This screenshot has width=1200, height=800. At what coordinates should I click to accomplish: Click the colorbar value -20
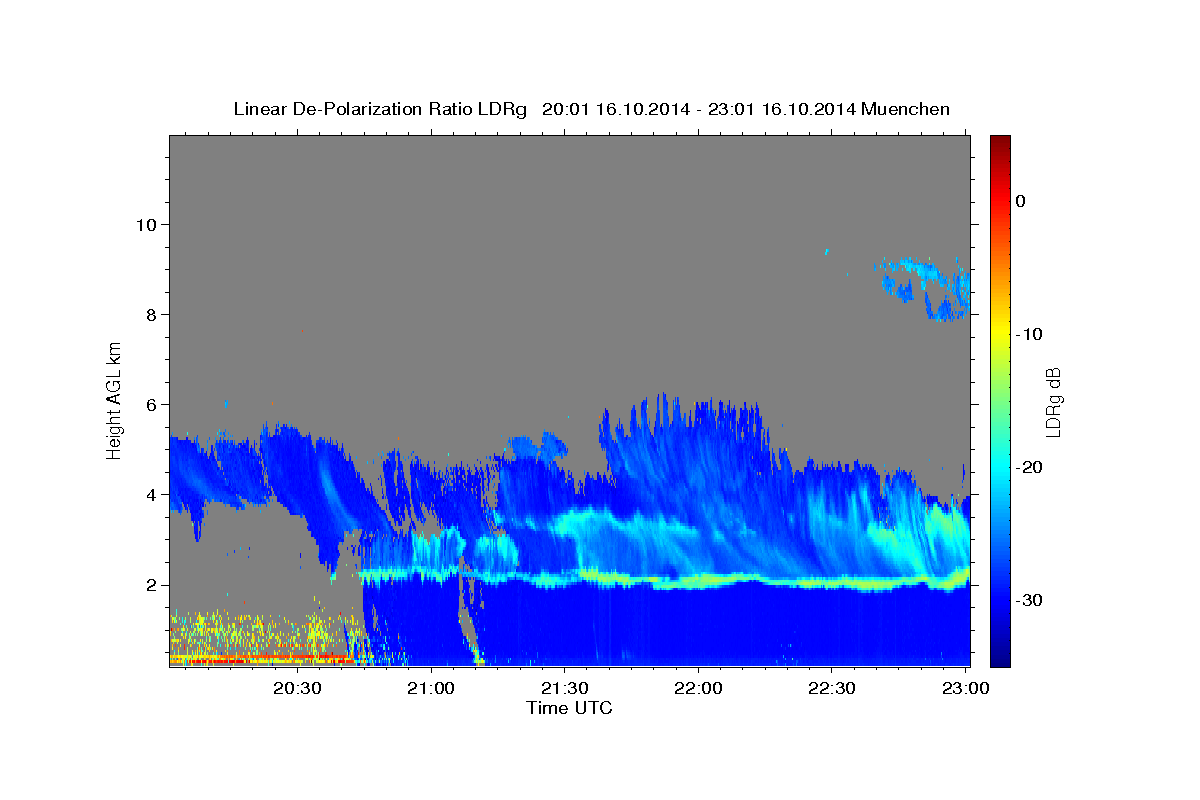coord(1029,467)
